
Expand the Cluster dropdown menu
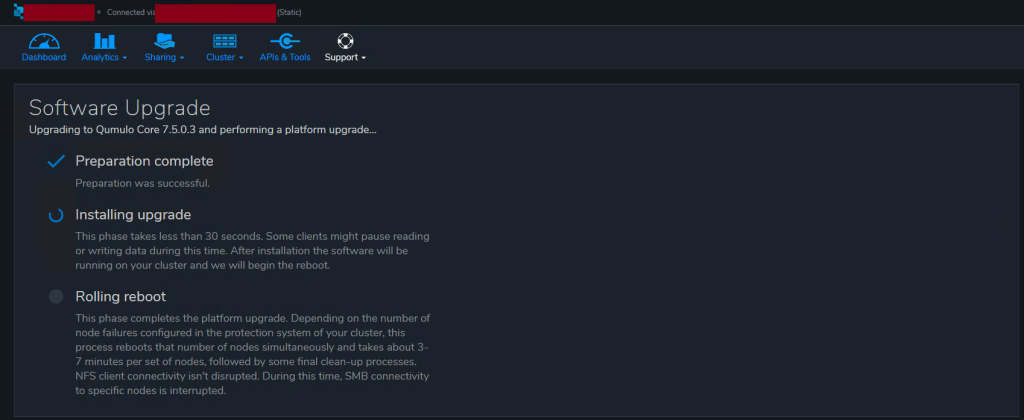[225, 57]
